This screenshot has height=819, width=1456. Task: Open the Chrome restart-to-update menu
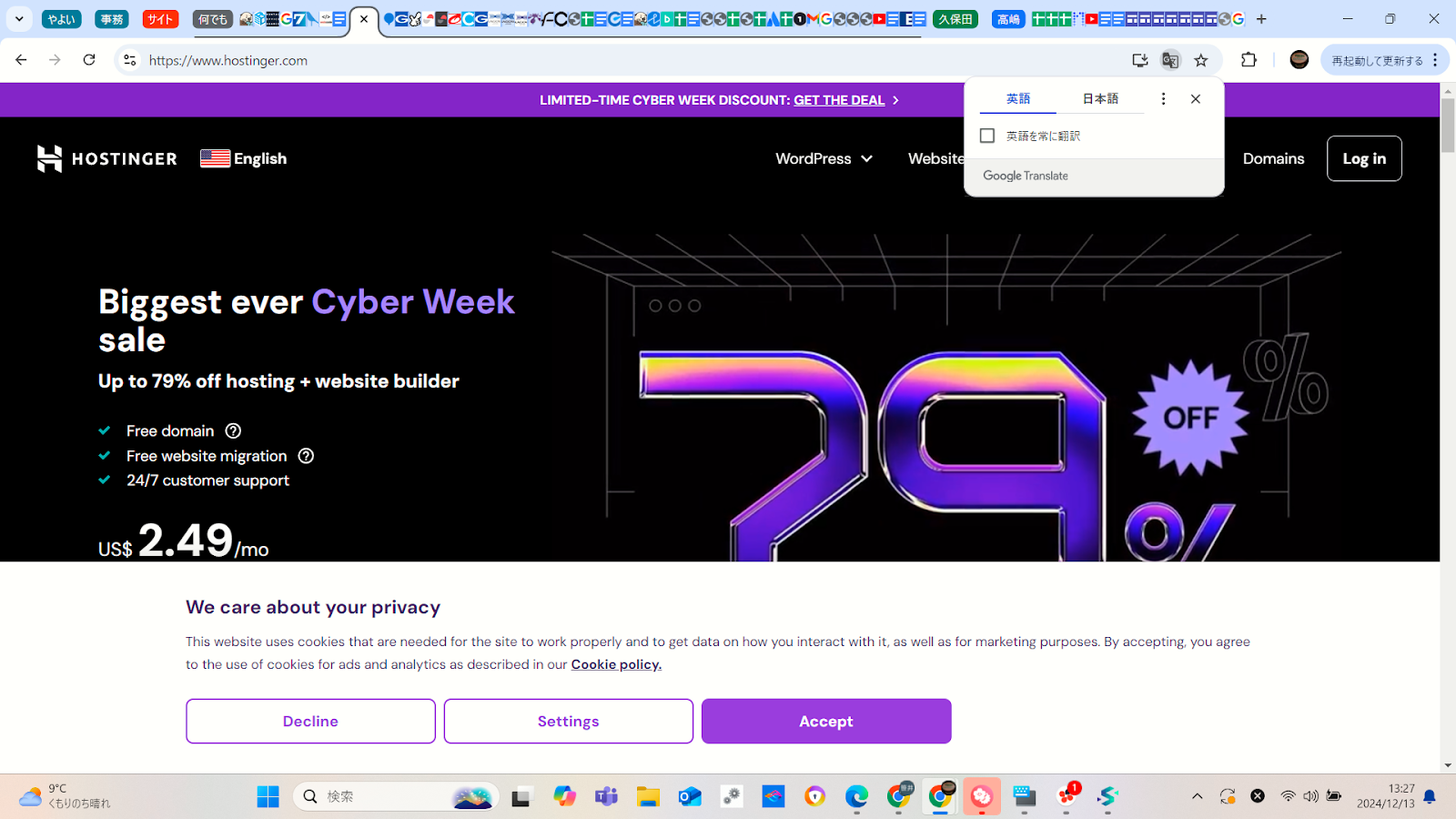tap(1384, 60)
